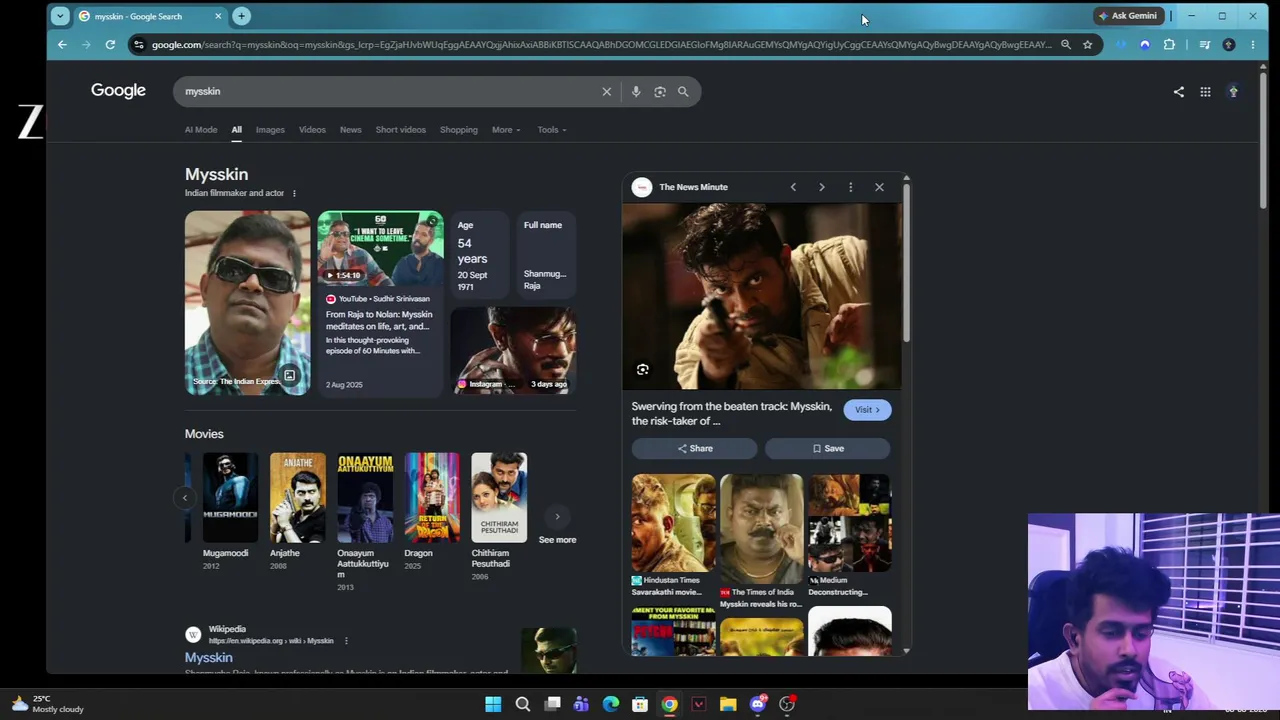
Task: Click the zoom magnifier icon in address bar
Action: (x=1066, y=45)
